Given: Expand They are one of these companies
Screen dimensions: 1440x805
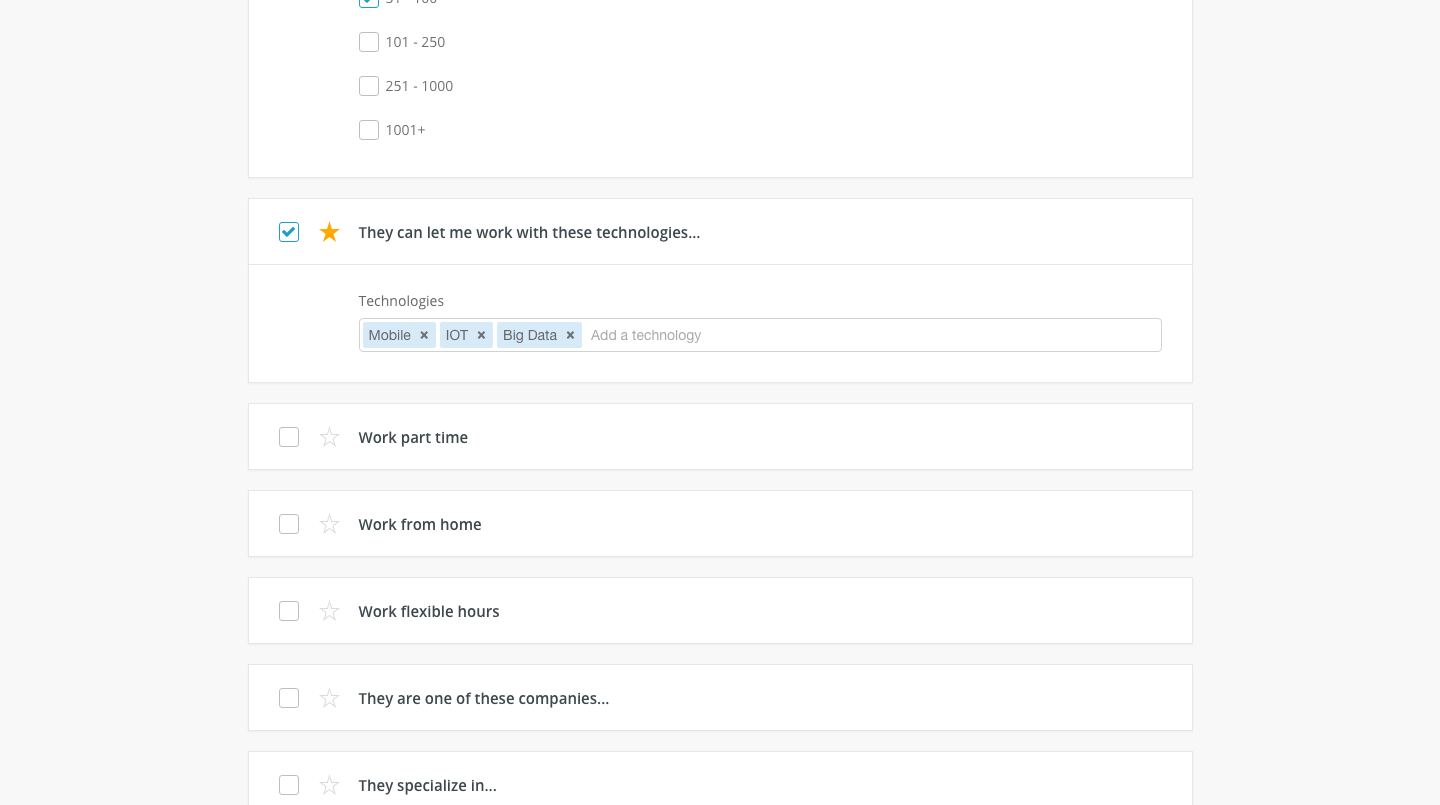Looking at the screenshot, I should (484, 698).
